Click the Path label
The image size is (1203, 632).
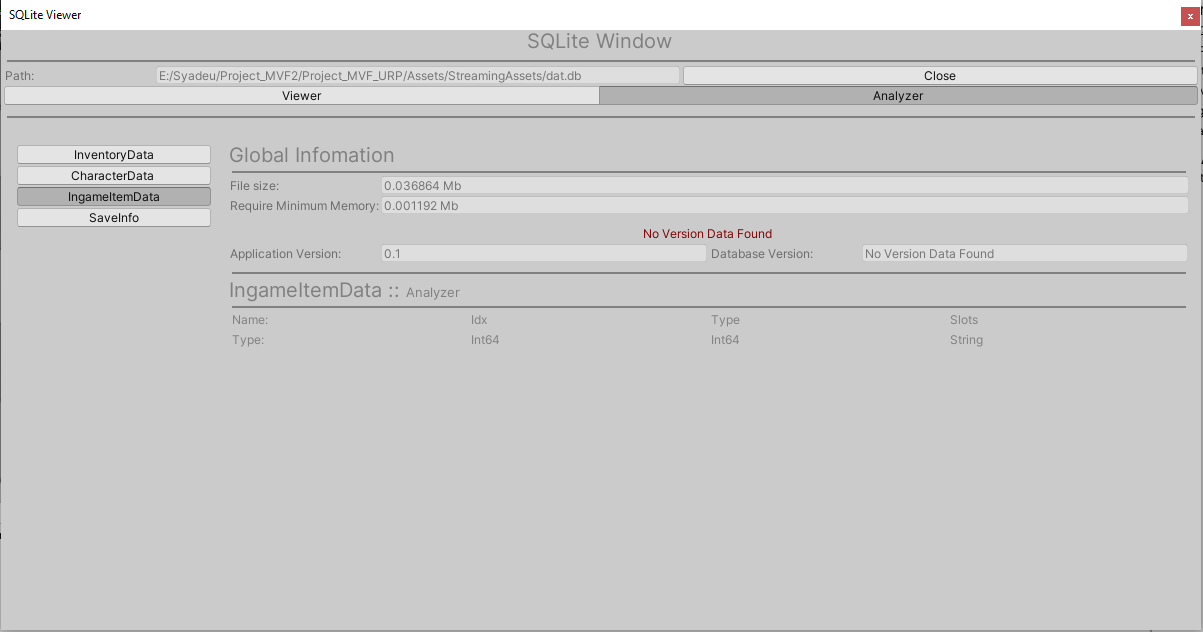[x=20, y=76]
